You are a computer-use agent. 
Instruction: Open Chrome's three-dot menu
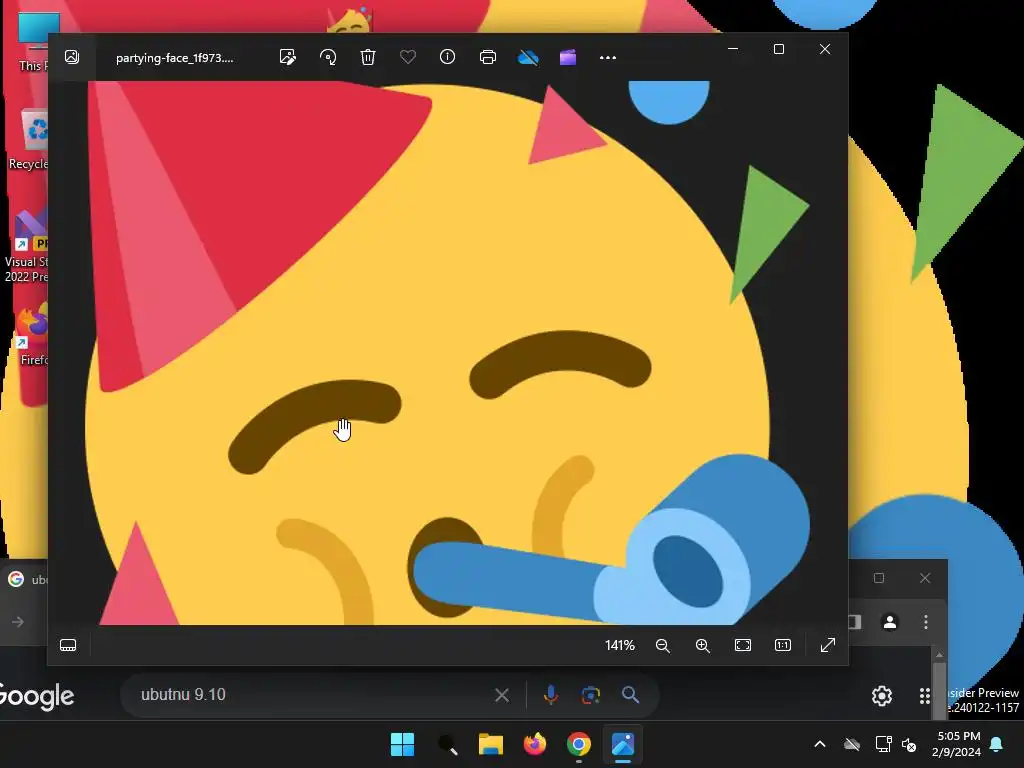tap(925, 622)
